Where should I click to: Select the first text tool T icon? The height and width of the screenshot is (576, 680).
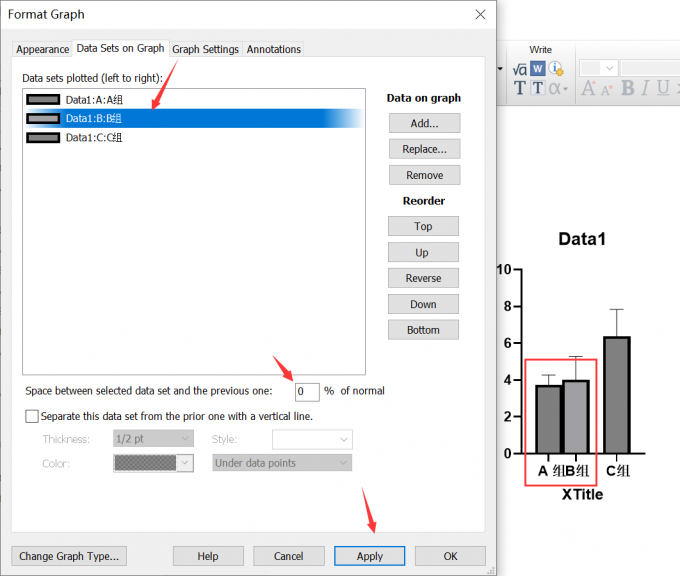520,88
